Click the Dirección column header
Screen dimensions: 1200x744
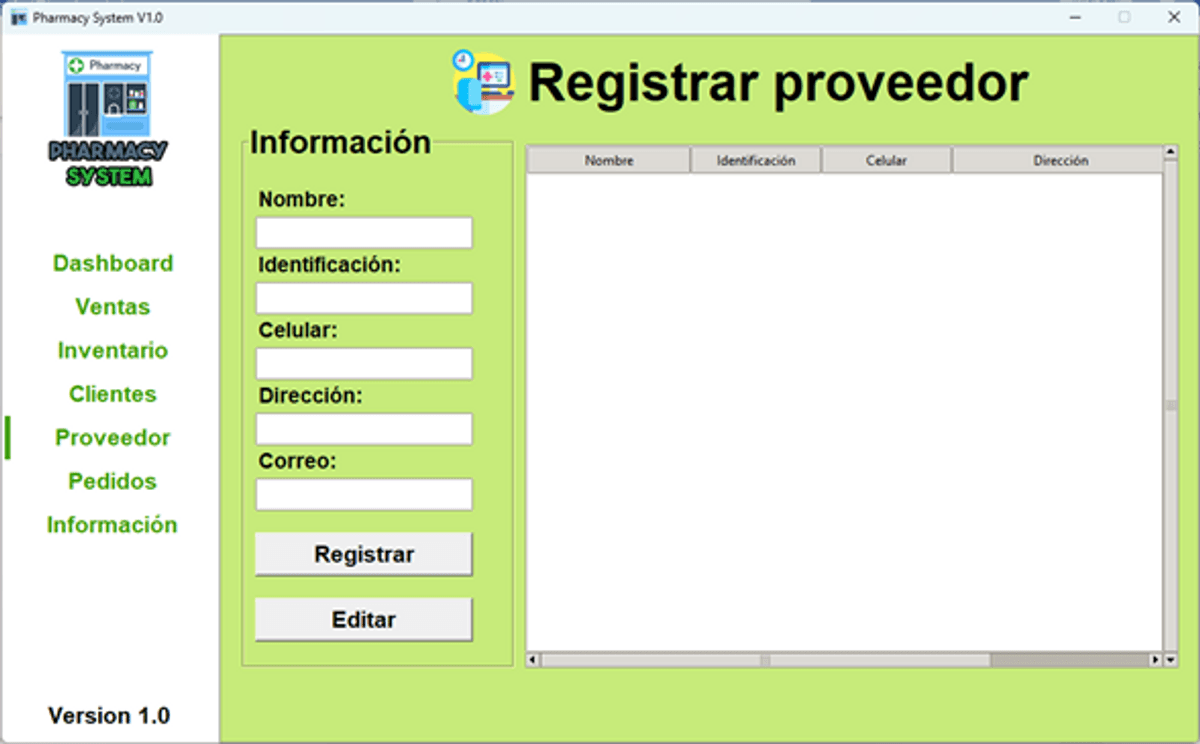click(1060, 160)
